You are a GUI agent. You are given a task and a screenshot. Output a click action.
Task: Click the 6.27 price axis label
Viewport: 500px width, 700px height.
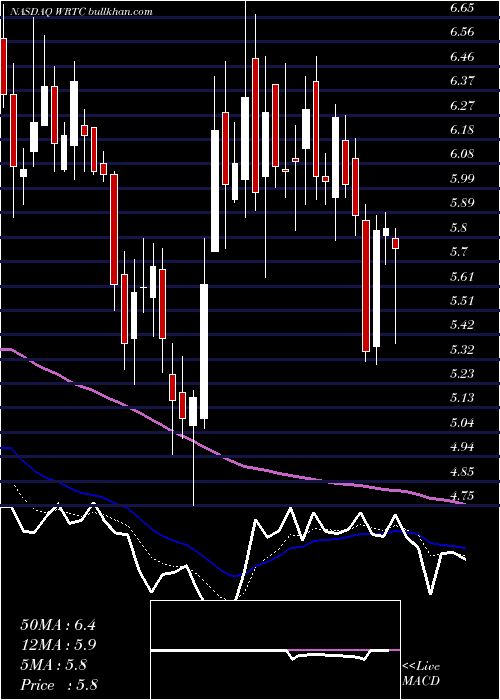click(462, 105)
